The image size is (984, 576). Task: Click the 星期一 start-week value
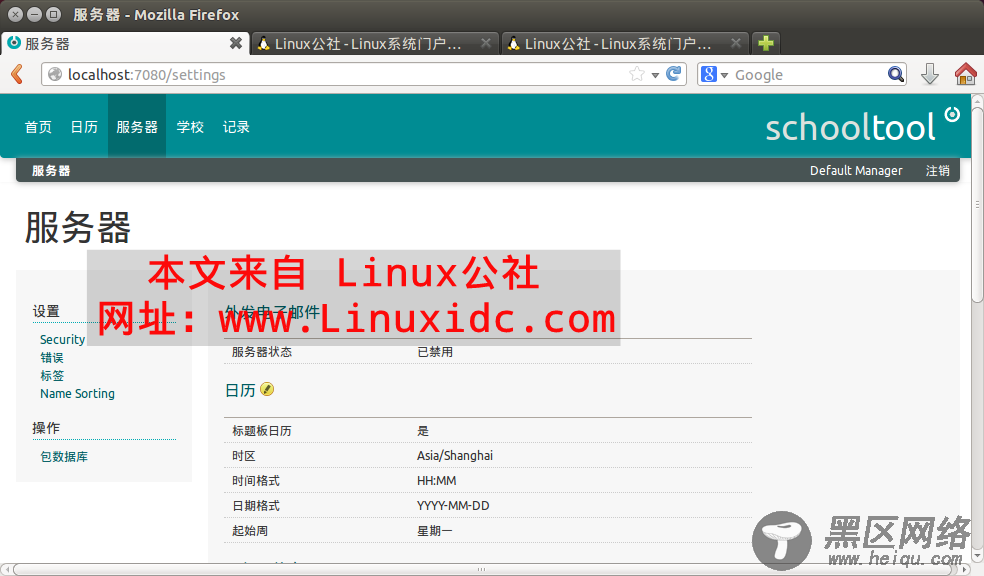tap(434, 531)
